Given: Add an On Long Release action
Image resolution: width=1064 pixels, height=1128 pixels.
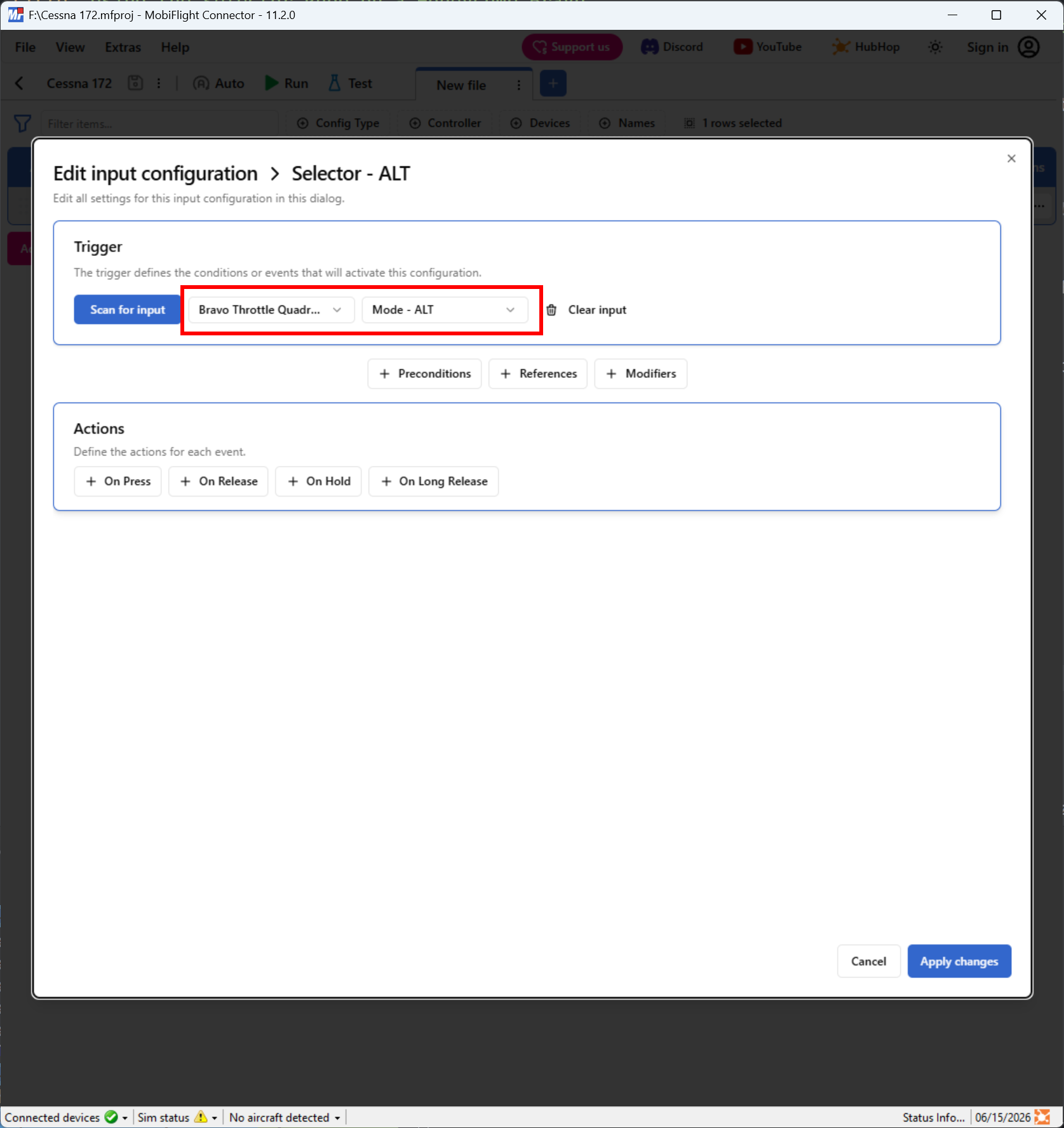Looking at the screenshot, I should click(434, 481).
